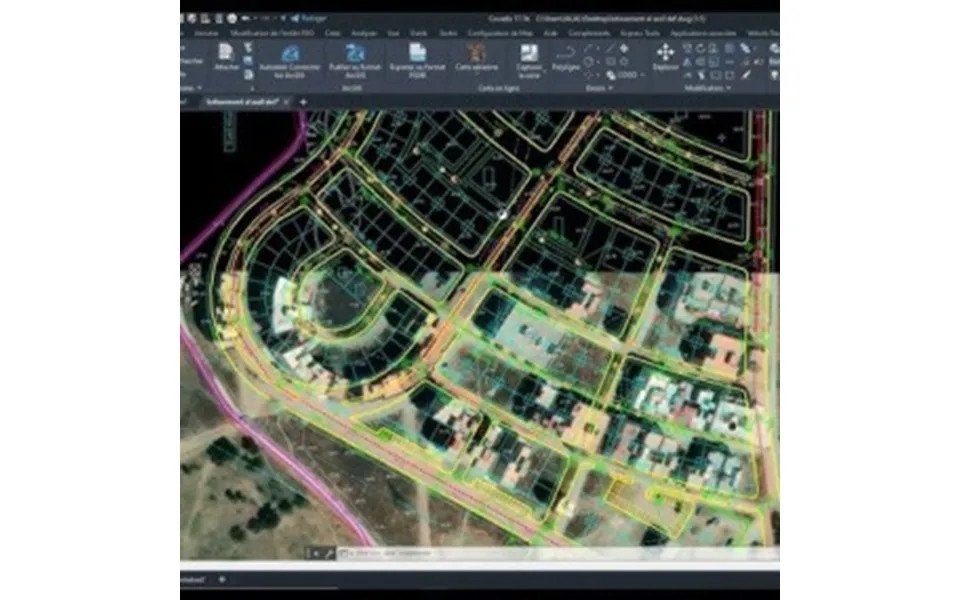Select the Attacher tool in the ribbon

click(227, 54)
